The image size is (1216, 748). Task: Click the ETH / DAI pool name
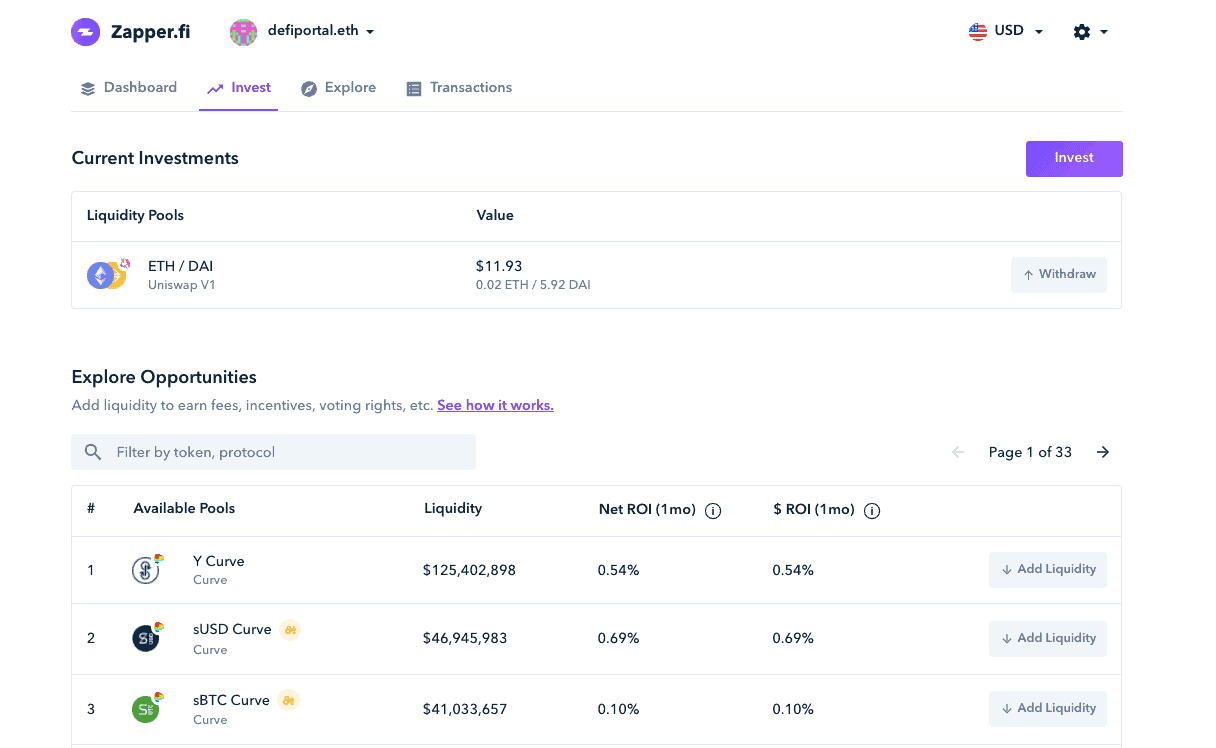pos(181,266)
